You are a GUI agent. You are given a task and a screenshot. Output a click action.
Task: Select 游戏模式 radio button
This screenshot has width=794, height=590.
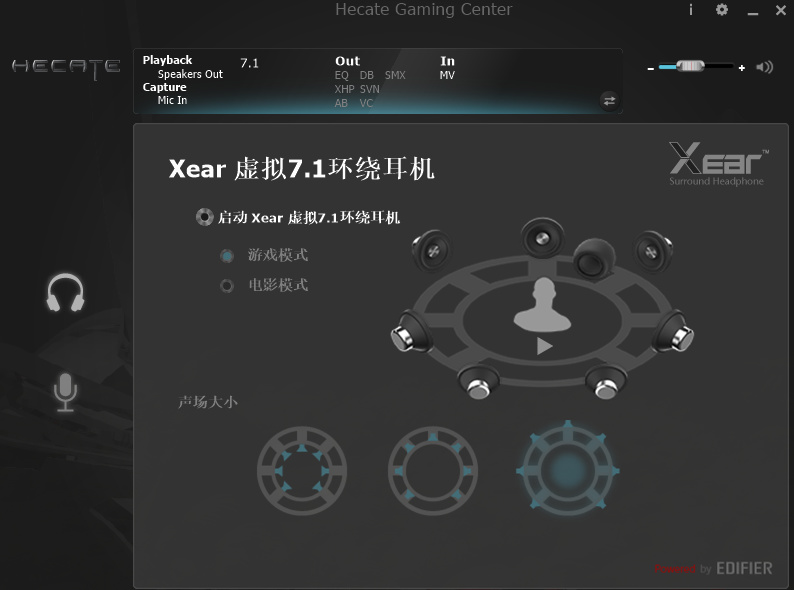[x=227, y=256]
